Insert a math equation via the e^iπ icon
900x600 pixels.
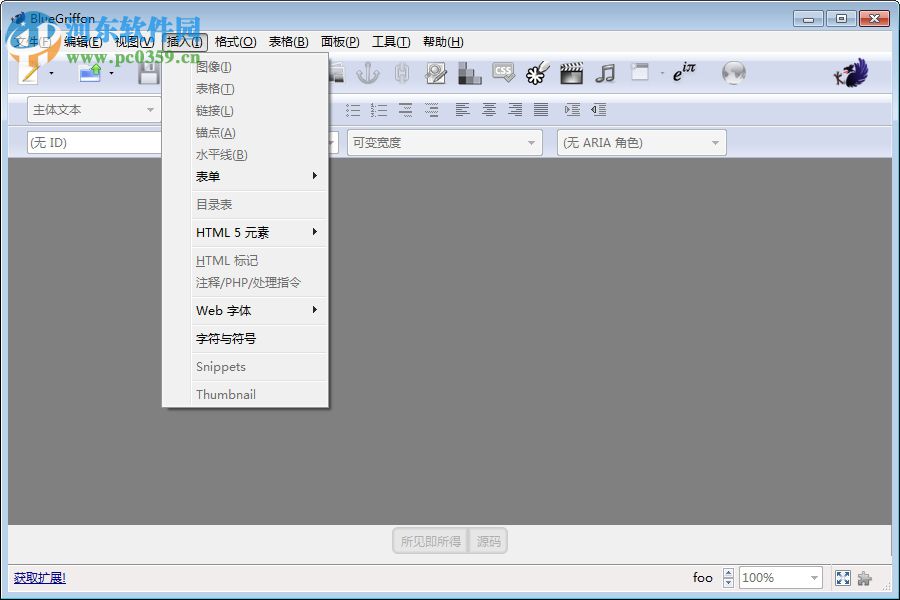click(684, 72)
